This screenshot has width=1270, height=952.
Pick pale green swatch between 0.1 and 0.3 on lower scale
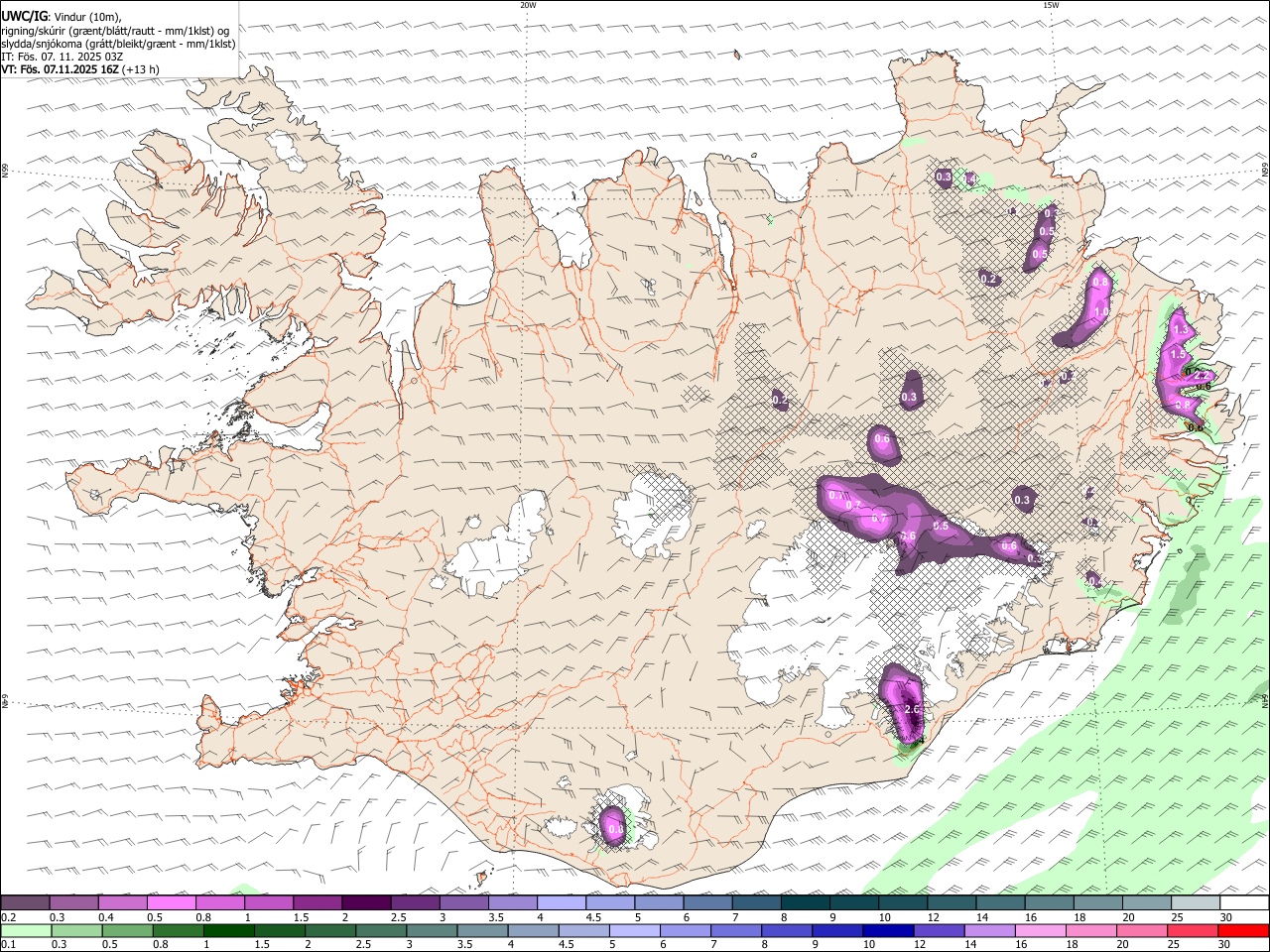[27, 931]
